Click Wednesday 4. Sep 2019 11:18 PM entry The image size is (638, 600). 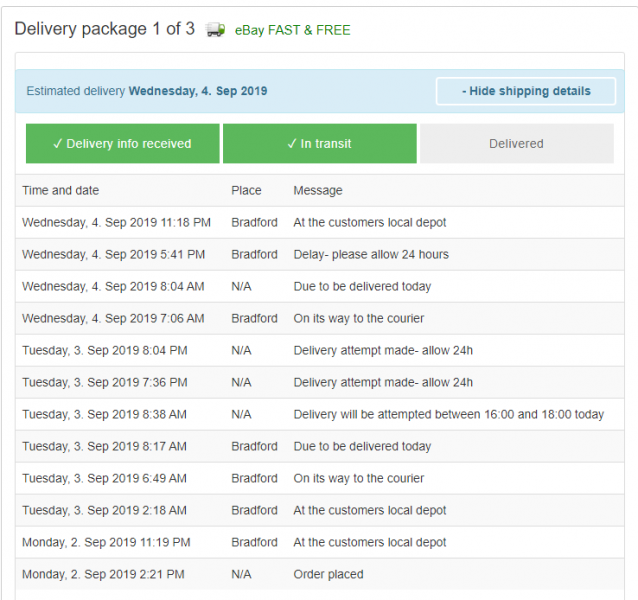[116, 222]
